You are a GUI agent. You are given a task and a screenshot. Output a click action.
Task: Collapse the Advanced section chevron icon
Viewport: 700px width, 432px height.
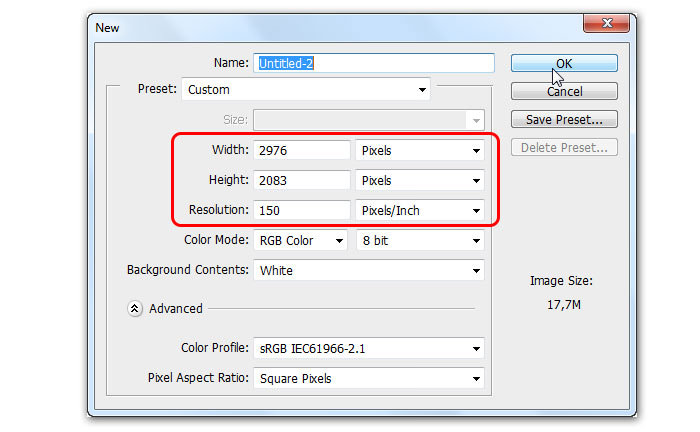(134, 308)
